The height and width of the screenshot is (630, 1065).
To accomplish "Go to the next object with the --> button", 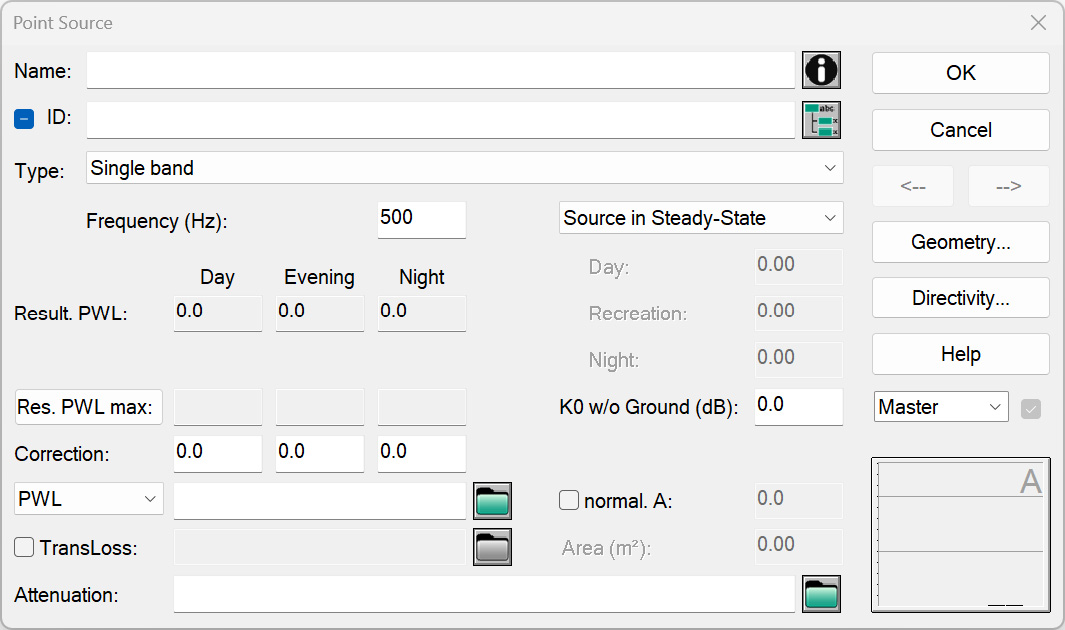I will pyautogui.click(x=1009, y=186).
